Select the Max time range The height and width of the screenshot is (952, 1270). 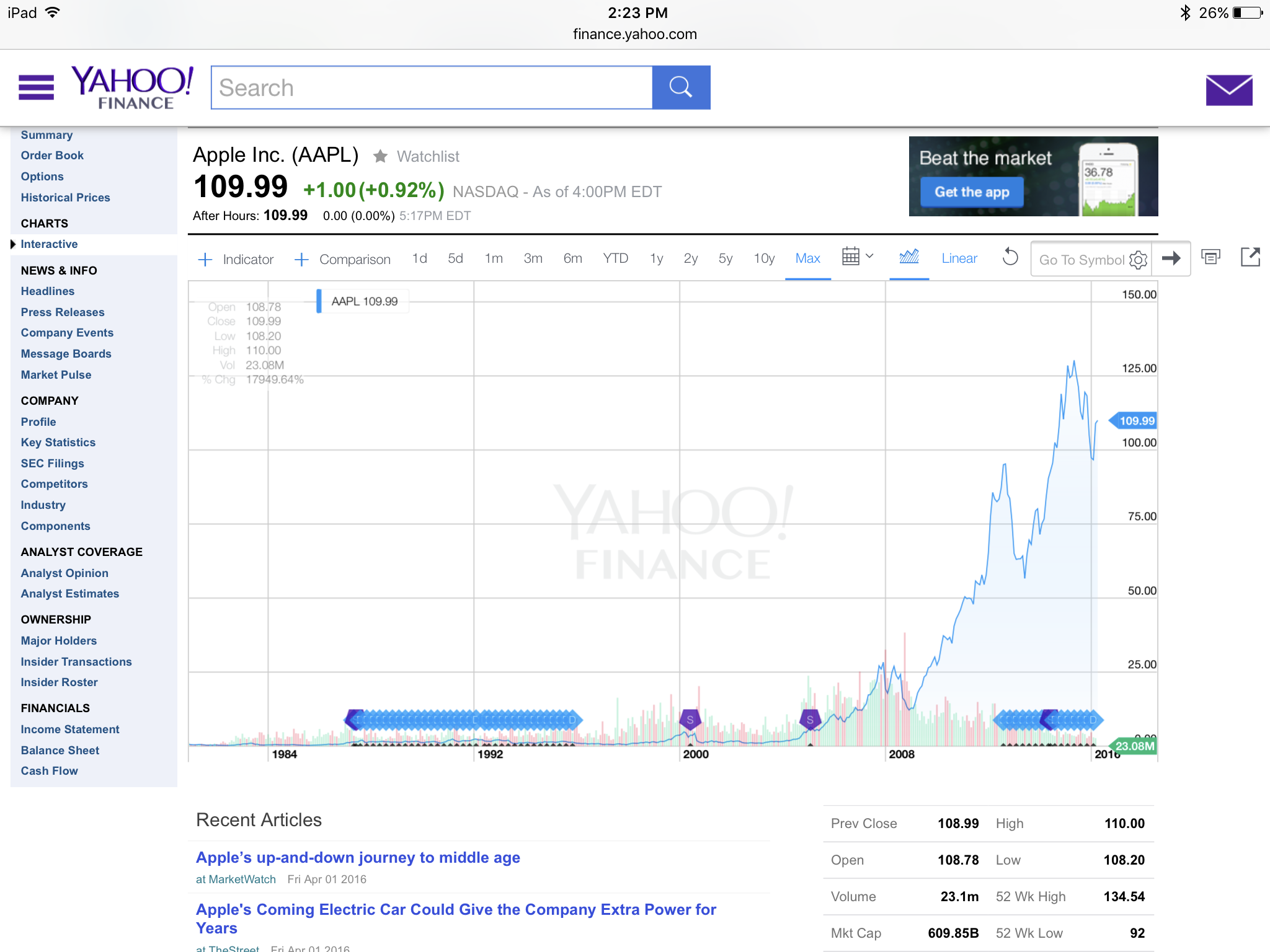click(x=808, y=258)
